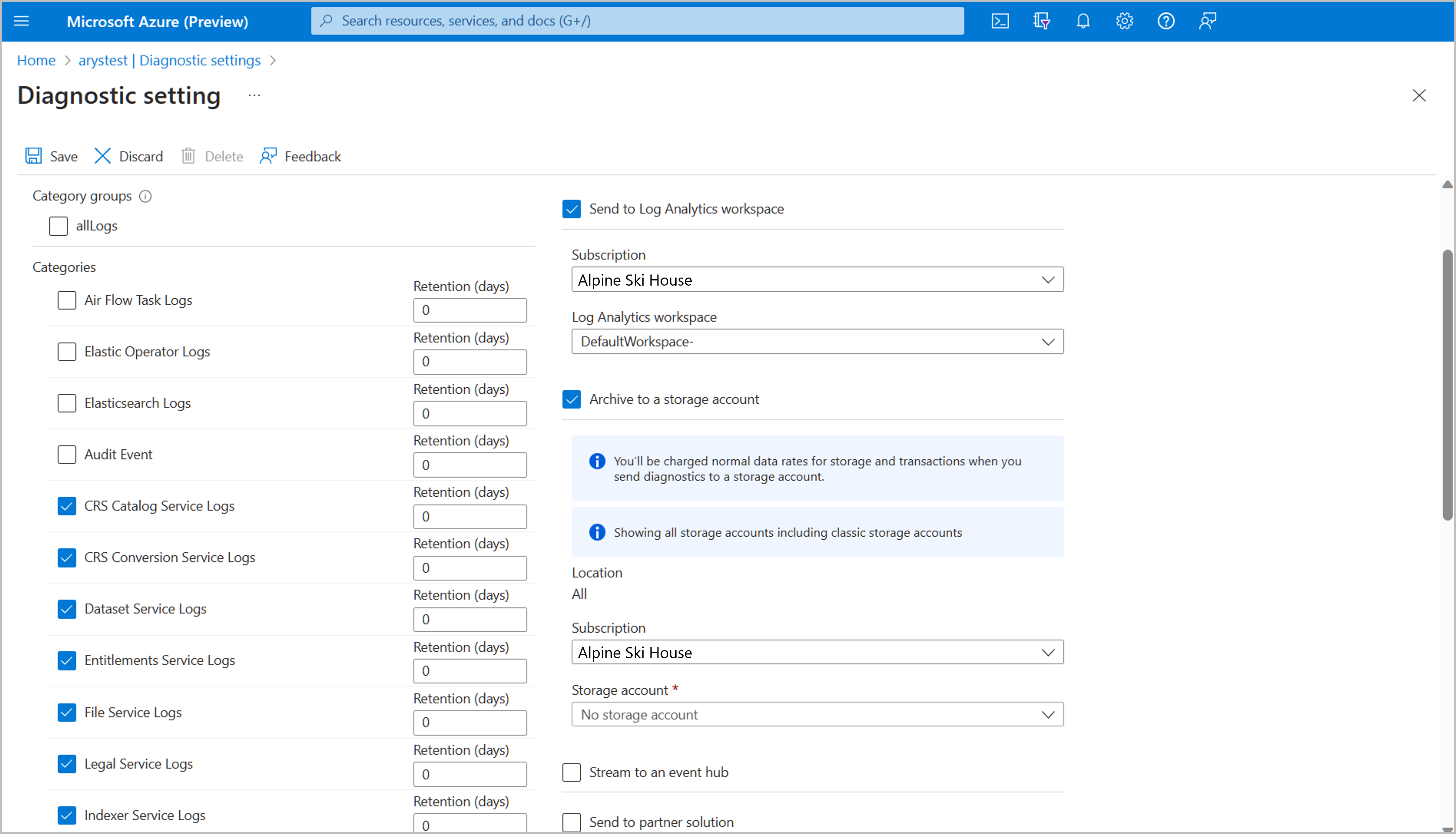Navigate to Home via breadcrumb
Viewport: 1456px width, 834px height.
click(x=36, y=60)
